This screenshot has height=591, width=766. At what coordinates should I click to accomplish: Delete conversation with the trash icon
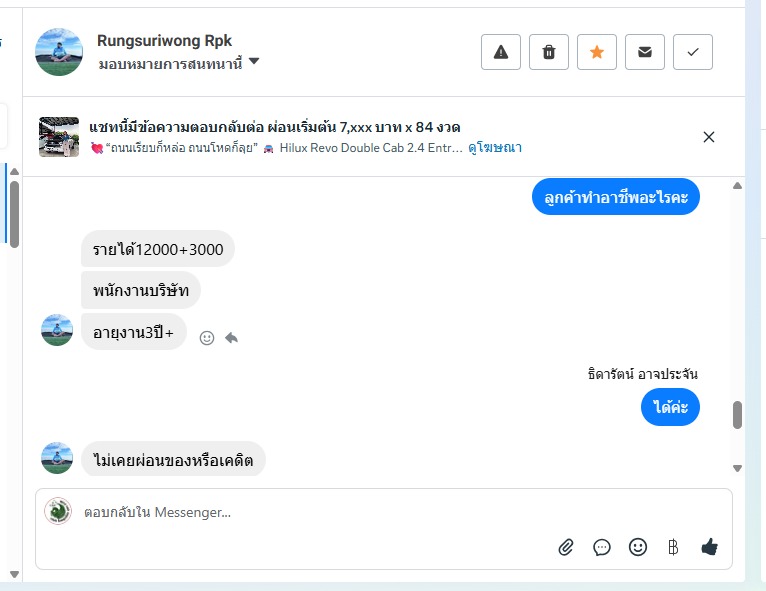(549, 52)
